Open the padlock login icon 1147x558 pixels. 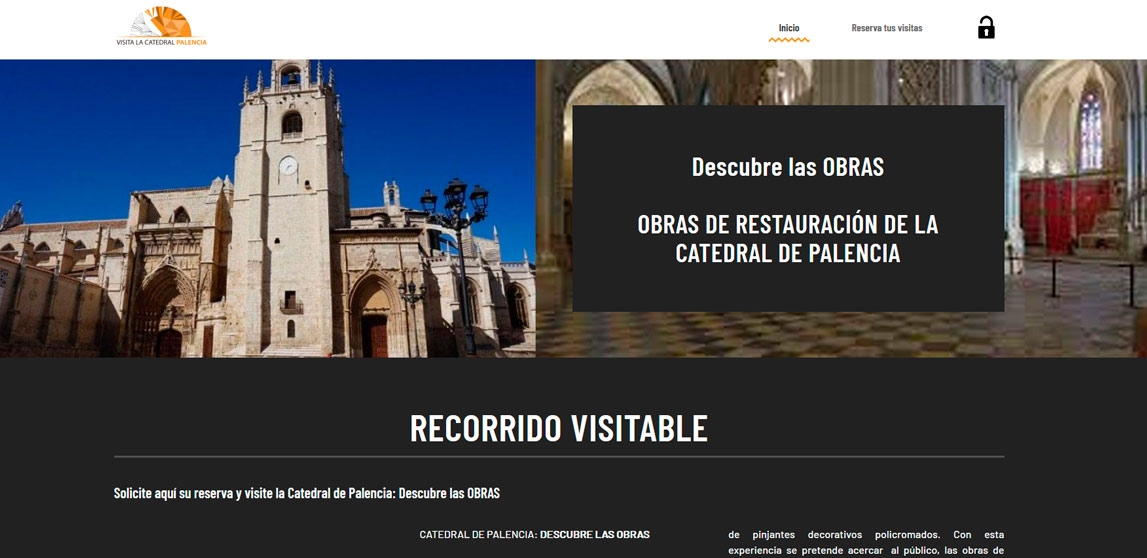tap(986, 28)
